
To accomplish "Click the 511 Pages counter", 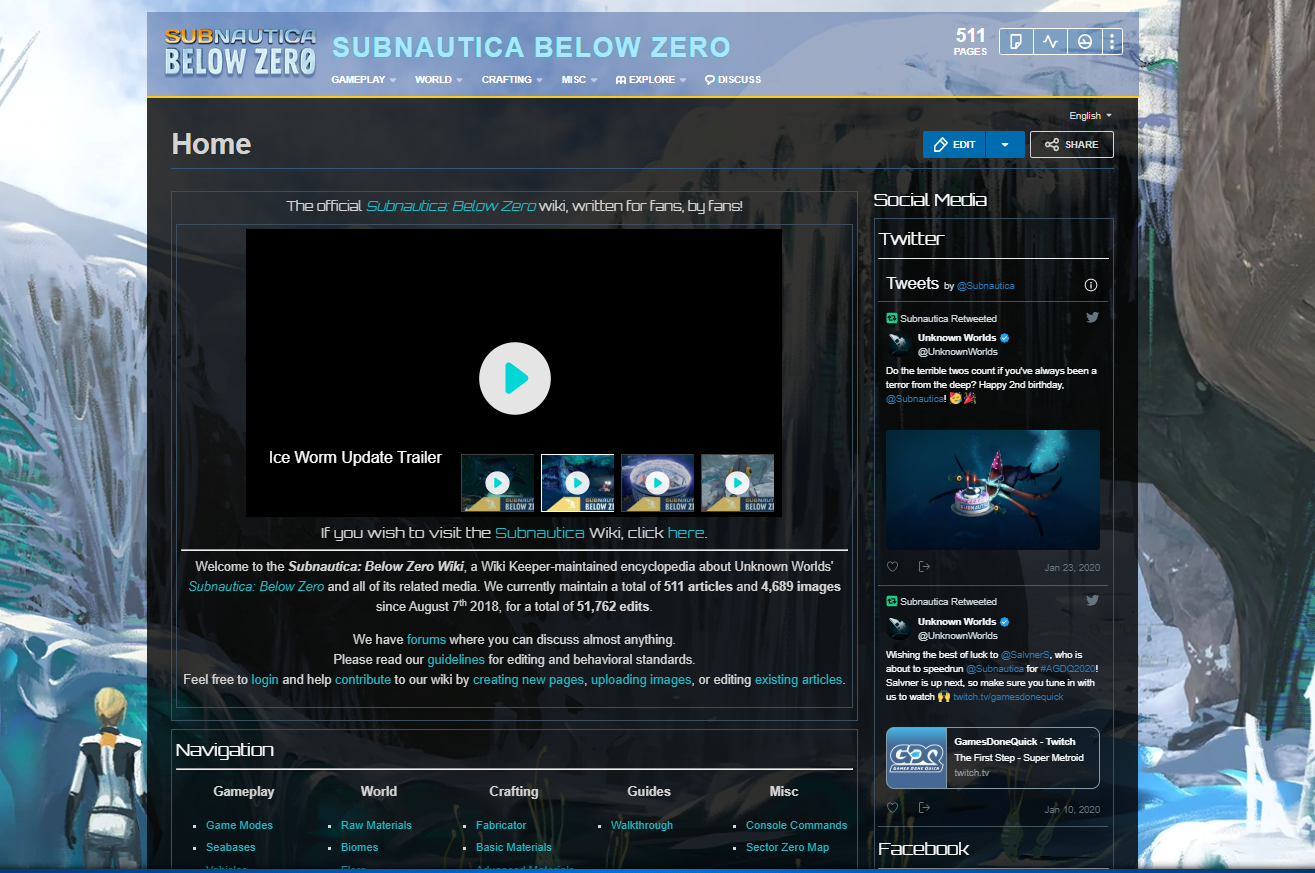I will click(970, 41).
